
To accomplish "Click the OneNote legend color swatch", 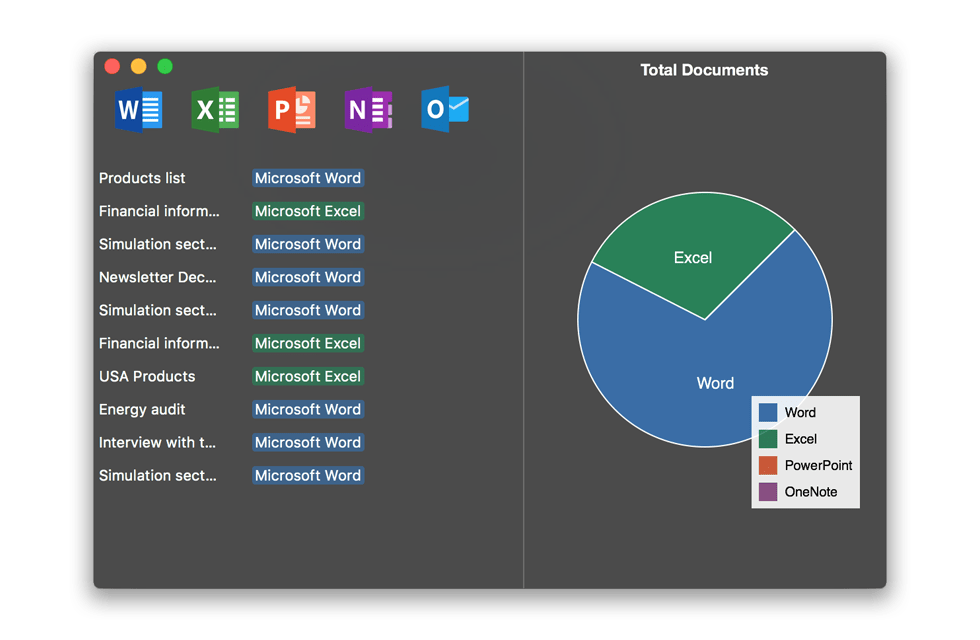I will 768,492.
